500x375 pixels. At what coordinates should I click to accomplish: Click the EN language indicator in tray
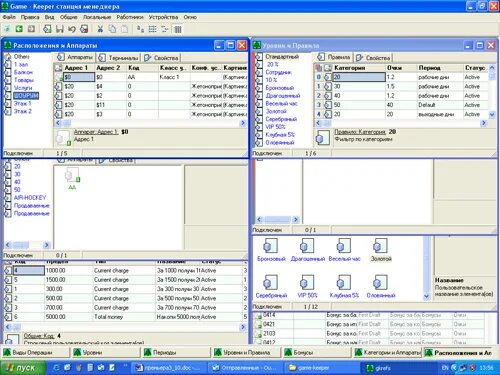click(x=445, y=368)
